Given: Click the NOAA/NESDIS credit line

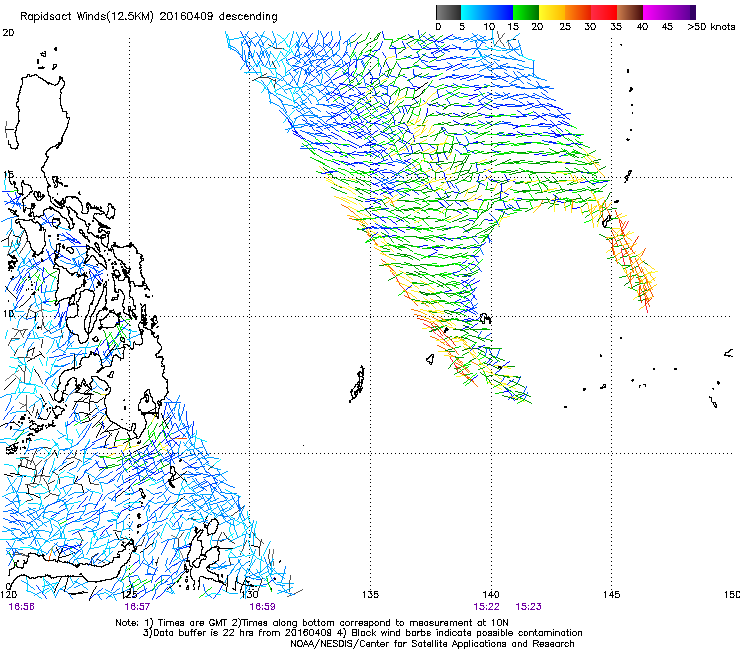Looking at the screenshot, I should click(432, 644).
